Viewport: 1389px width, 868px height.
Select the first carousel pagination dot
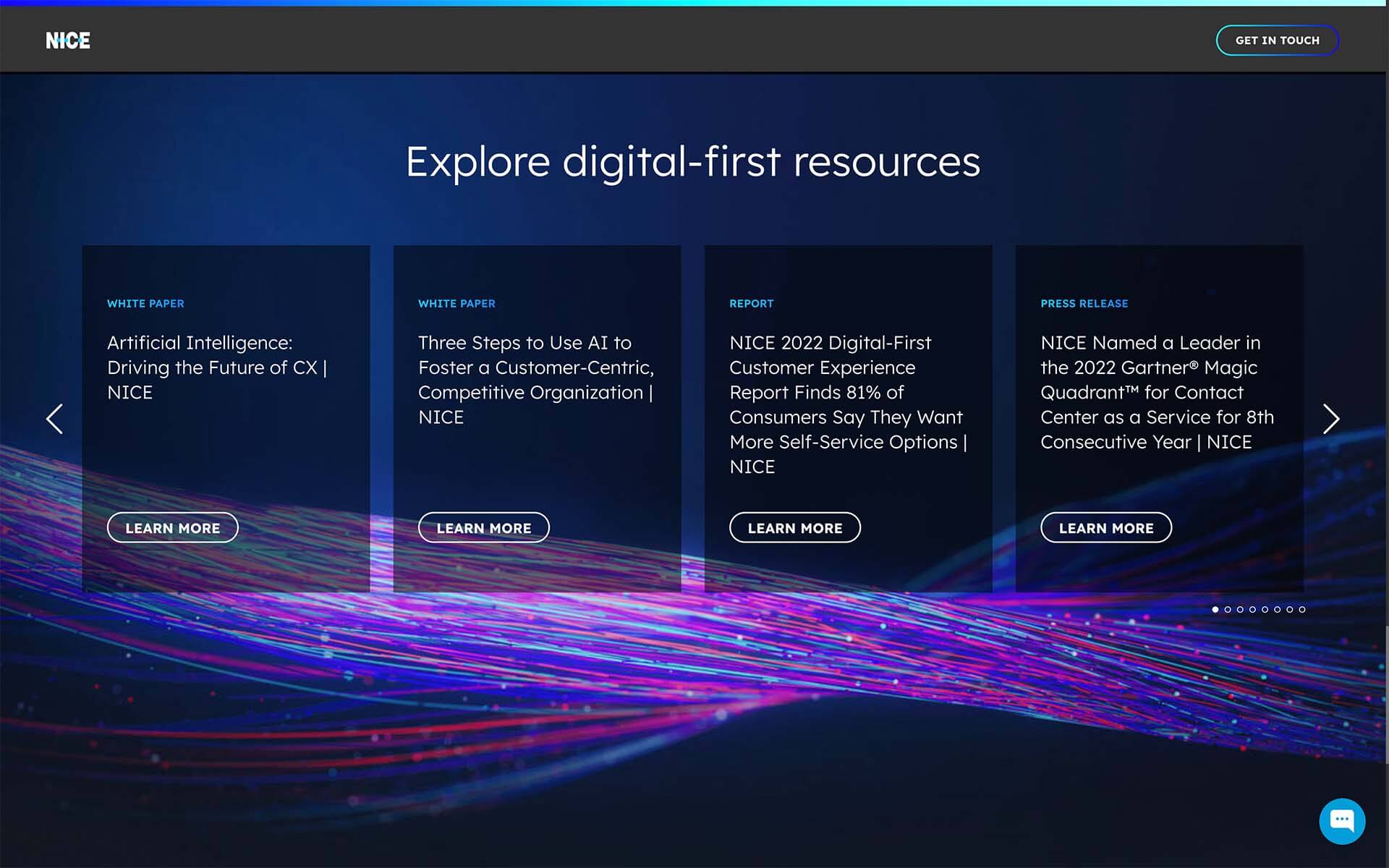(x=1215, y=610)
